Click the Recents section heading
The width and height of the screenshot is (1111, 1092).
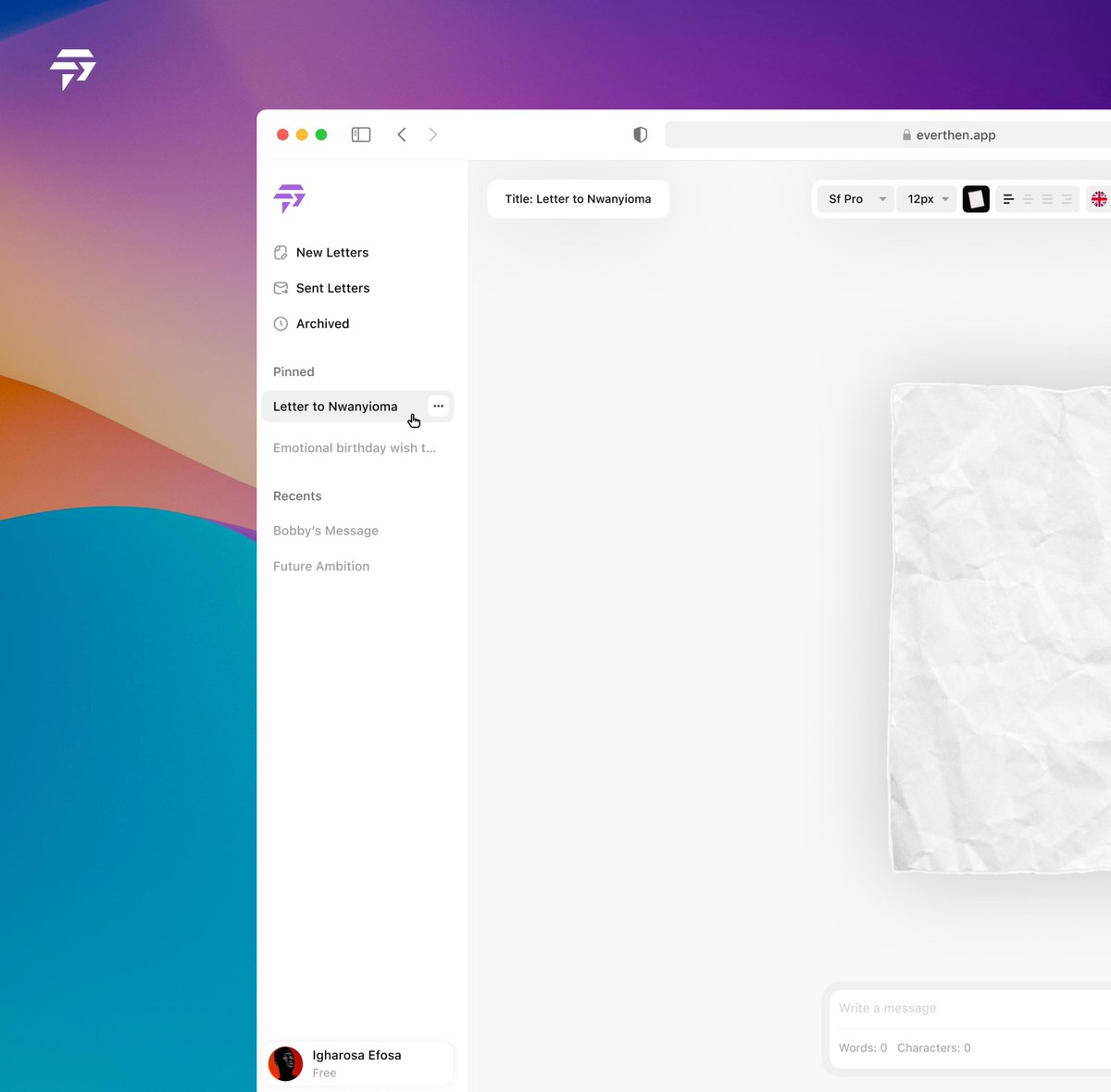tap(297, 496)
